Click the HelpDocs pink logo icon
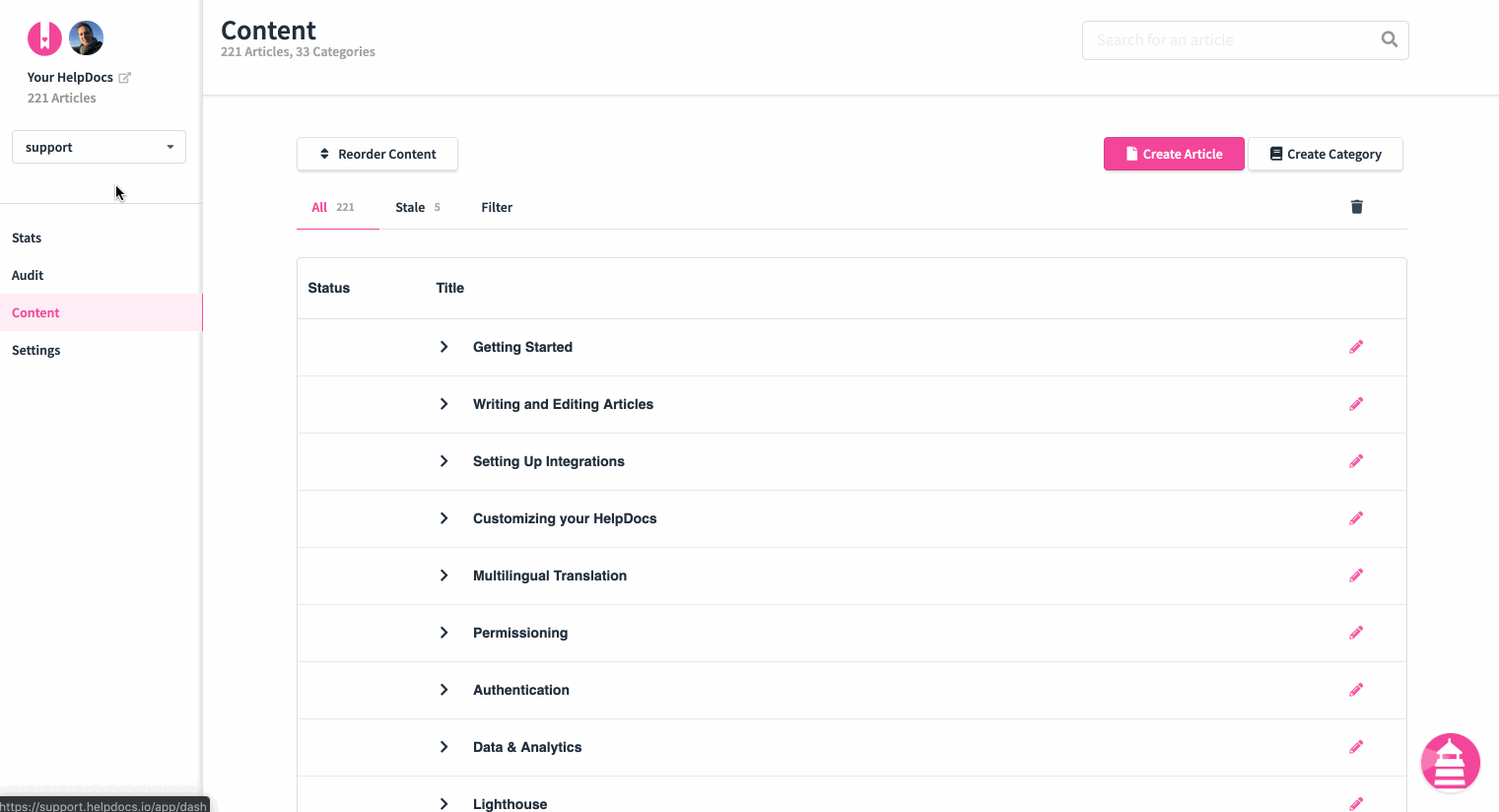 44,38
